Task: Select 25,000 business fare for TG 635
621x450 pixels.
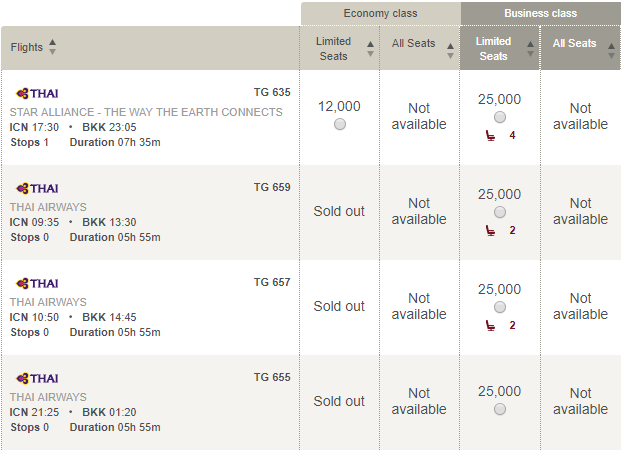Action: point(500,117)
